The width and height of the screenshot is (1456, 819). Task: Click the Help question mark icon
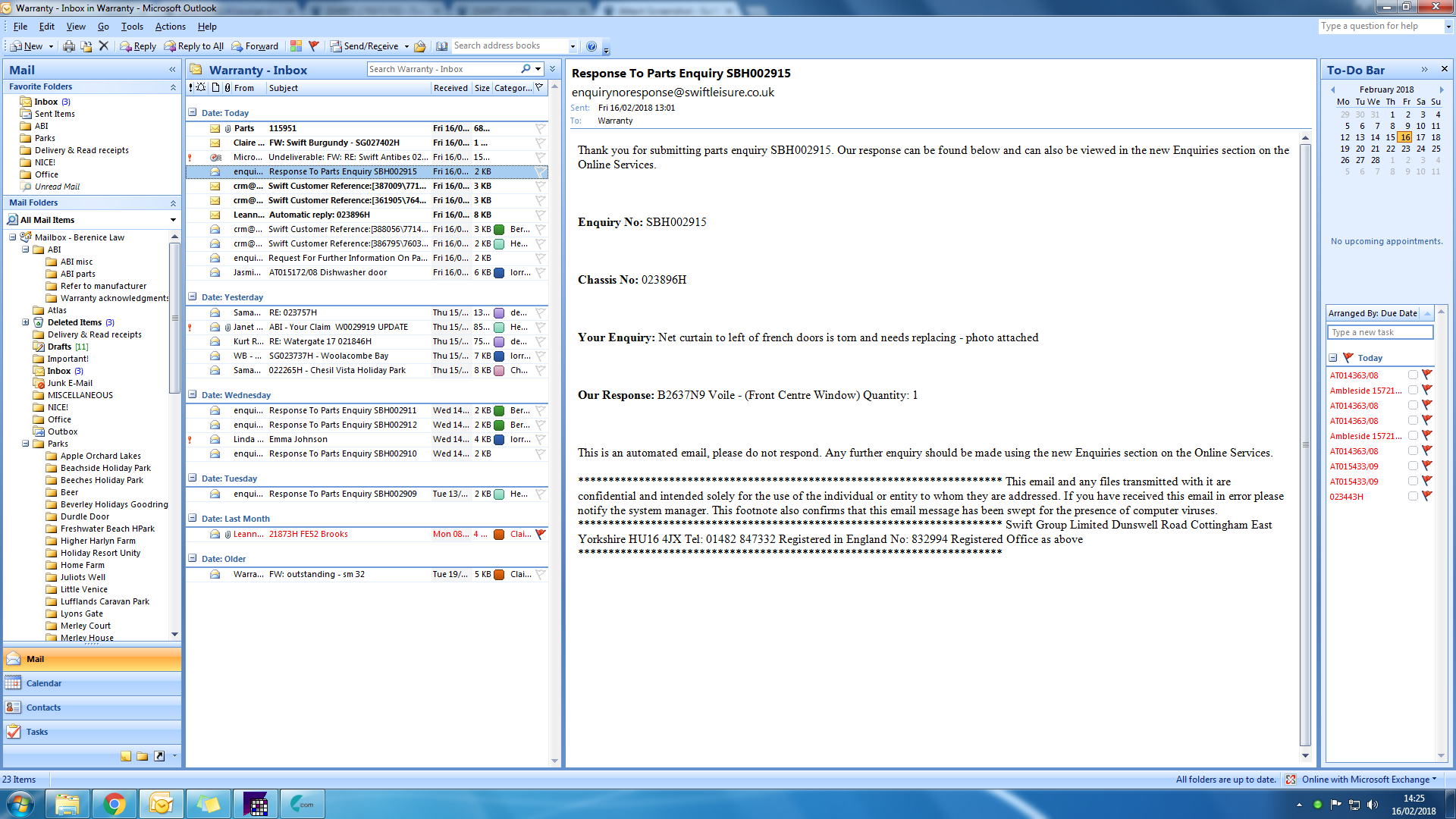point(591,46)
